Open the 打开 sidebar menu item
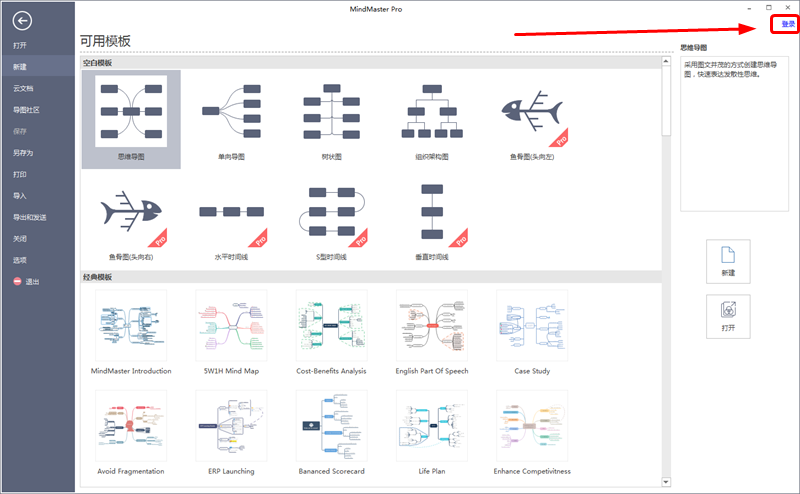 (38, 45)
